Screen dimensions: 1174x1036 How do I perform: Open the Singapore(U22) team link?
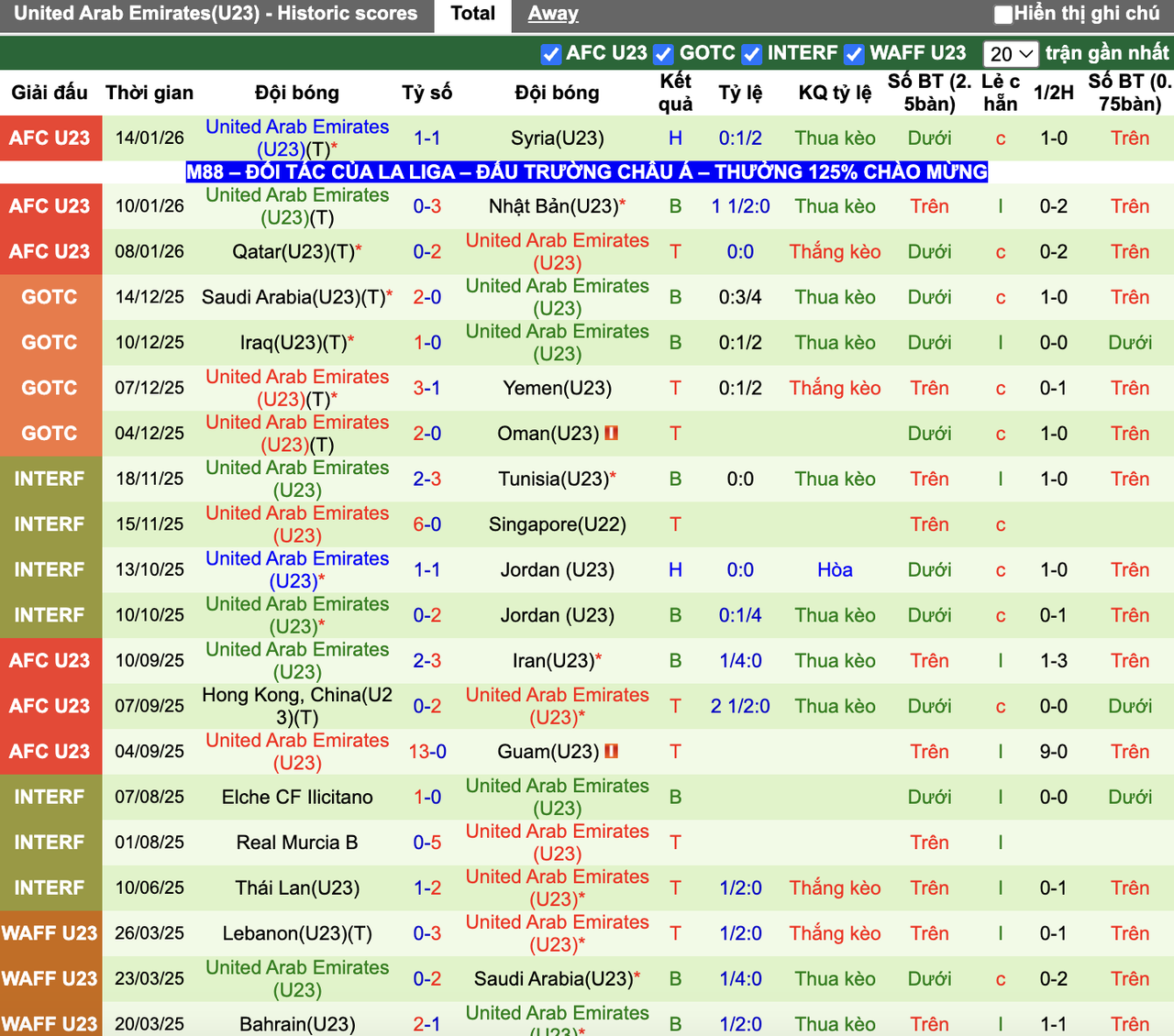[558, 524]
